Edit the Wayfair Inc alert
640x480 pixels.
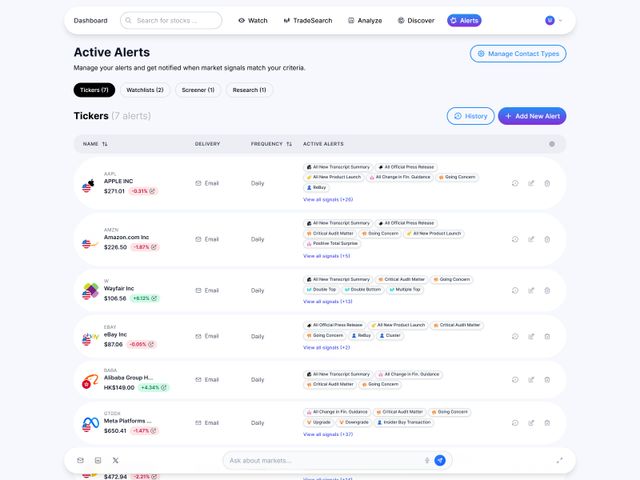coord(531,291)
